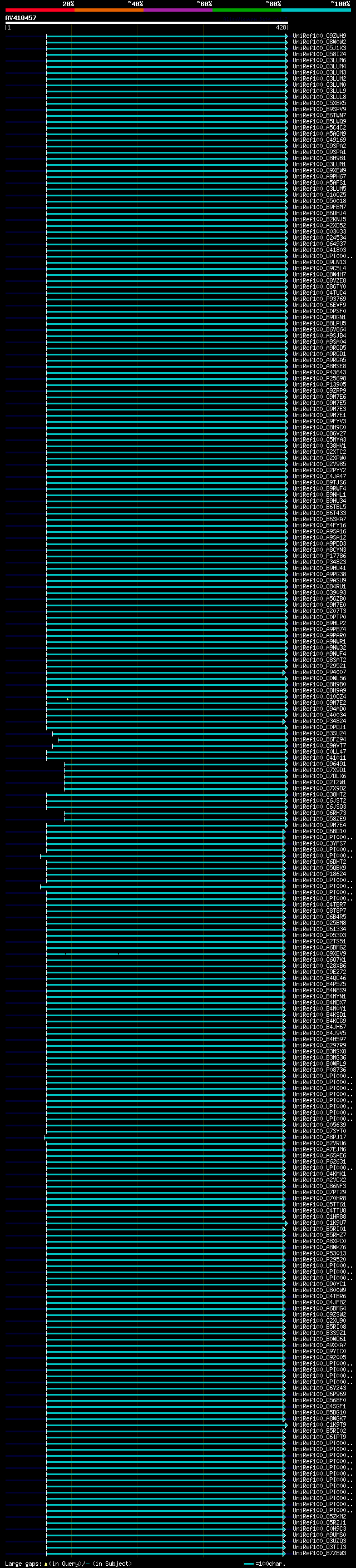Select the UniRef100_B6F294 label
Viewport: 356px width, 1568px height.
point(319,740)
